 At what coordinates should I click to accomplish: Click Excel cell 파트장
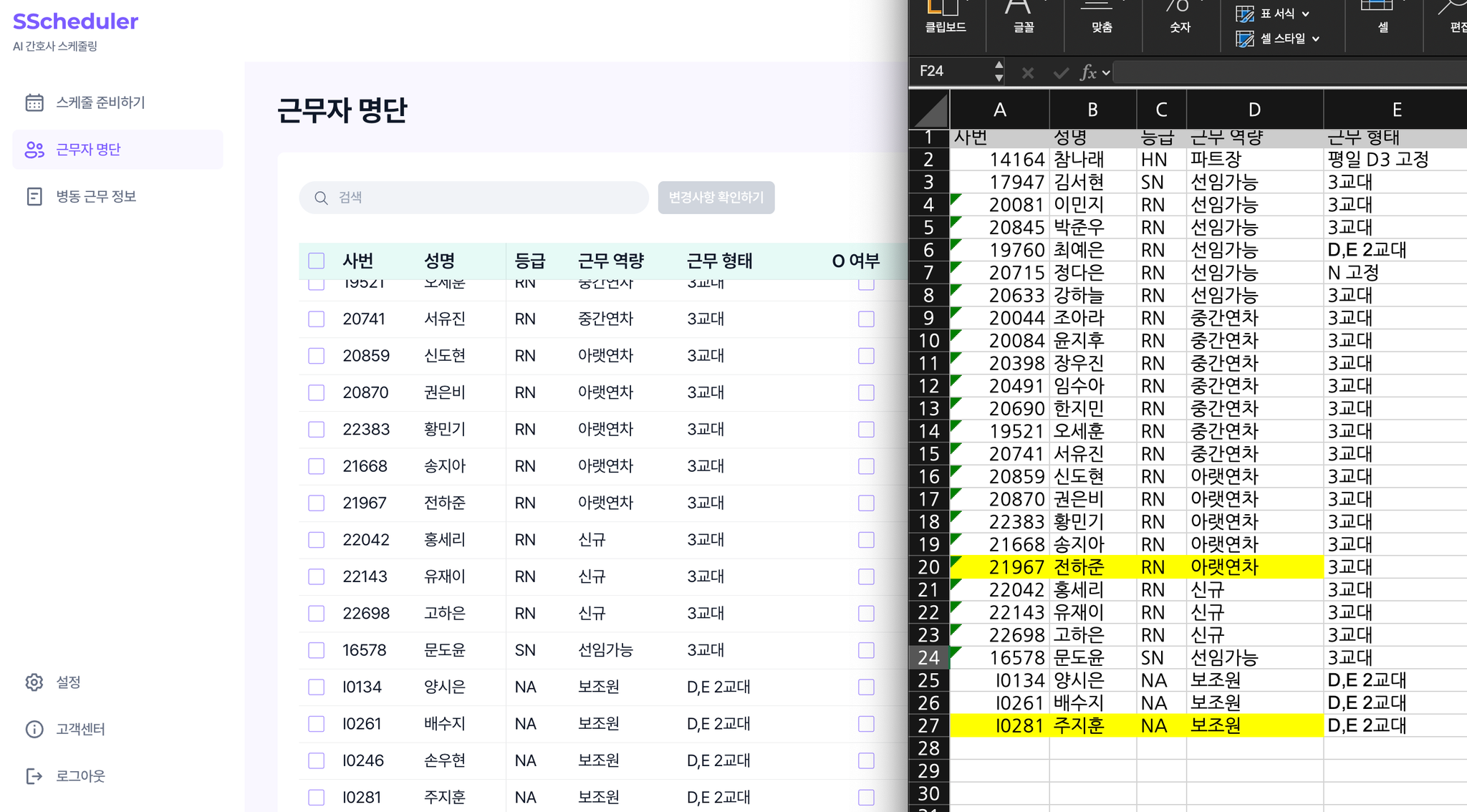tap(1255, 159)
